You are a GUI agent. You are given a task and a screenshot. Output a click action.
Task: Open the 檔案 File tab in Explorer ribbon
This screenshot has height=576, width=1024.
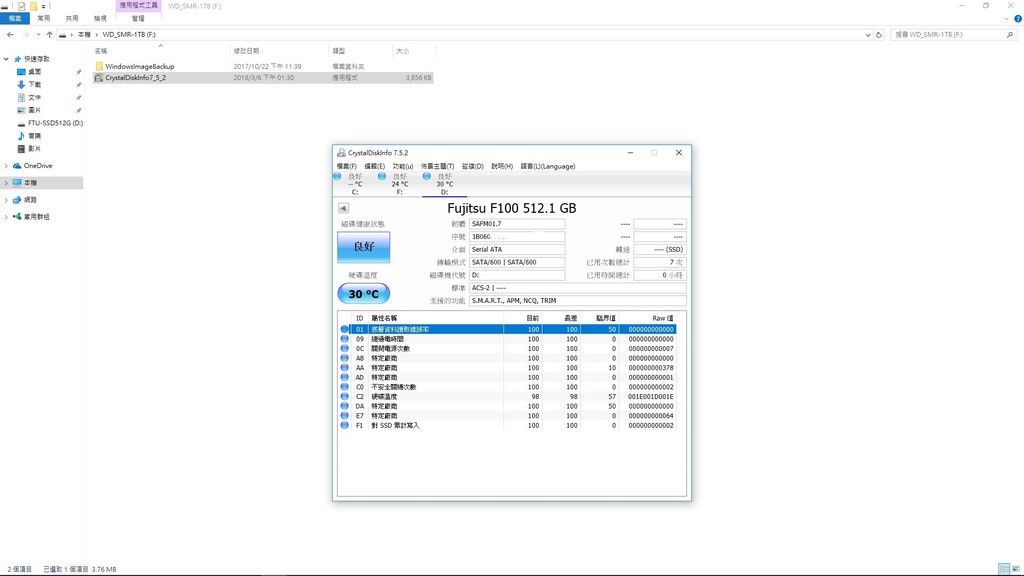pos(15,18)
